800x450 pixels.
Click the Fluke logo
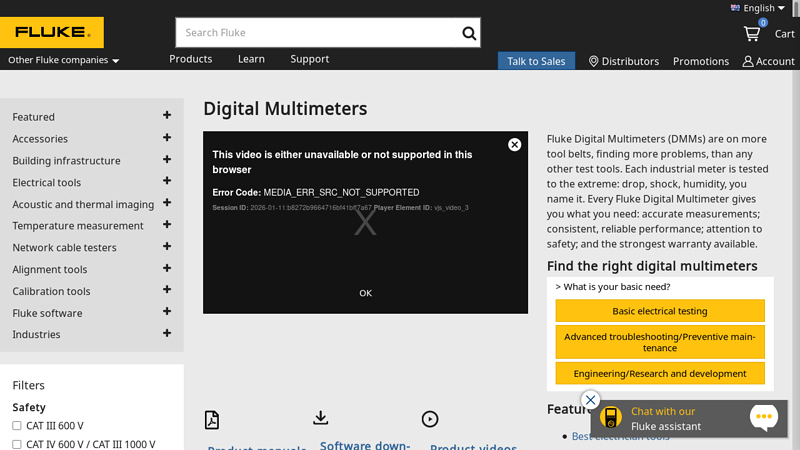click(x=52, y=32)
